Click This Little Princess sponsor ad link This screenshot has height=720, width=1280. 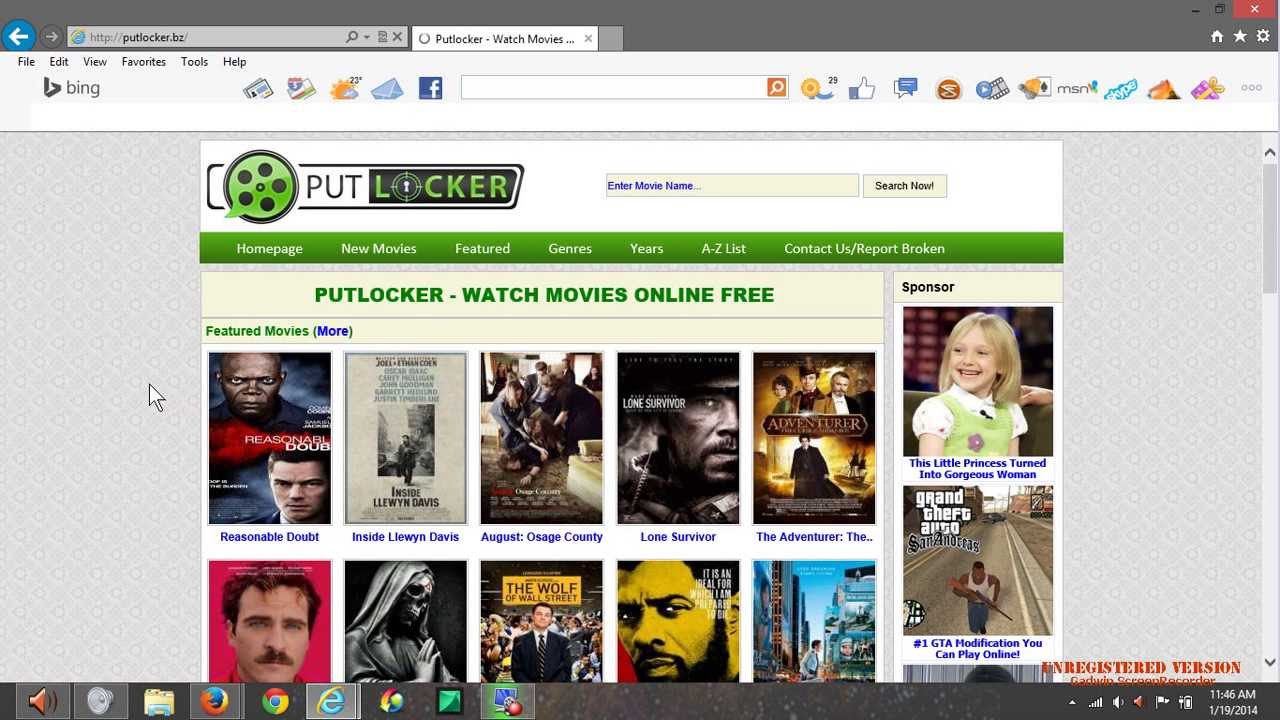977,469
